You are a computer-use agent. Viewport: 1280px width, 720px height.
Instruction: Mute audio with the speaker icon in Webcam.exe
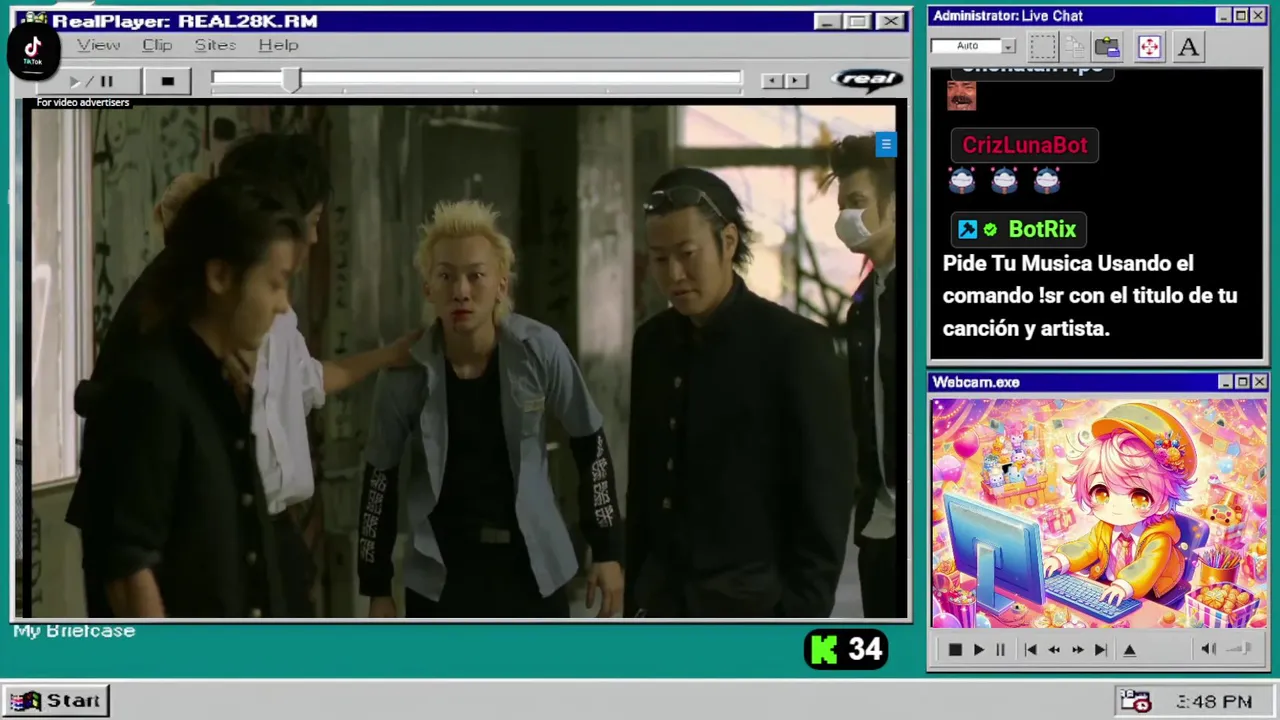click(1208, 649)
